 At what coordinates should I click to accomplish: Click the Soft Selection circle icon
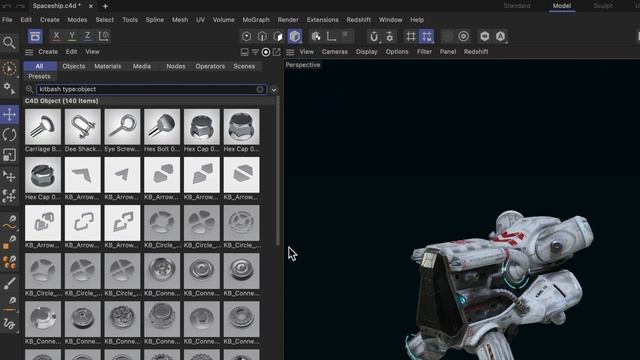pos(463,36)
